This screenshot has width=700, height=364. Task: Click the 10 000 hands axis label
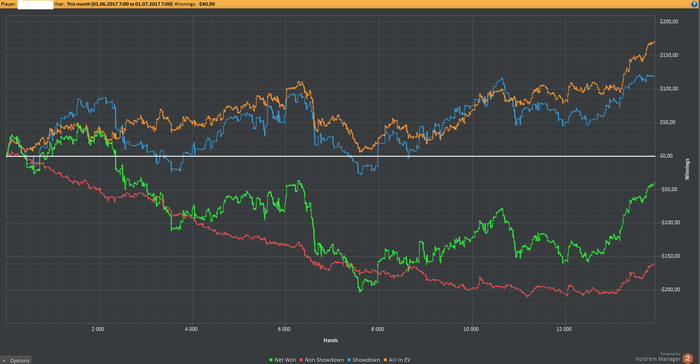(x=471, y=329)
